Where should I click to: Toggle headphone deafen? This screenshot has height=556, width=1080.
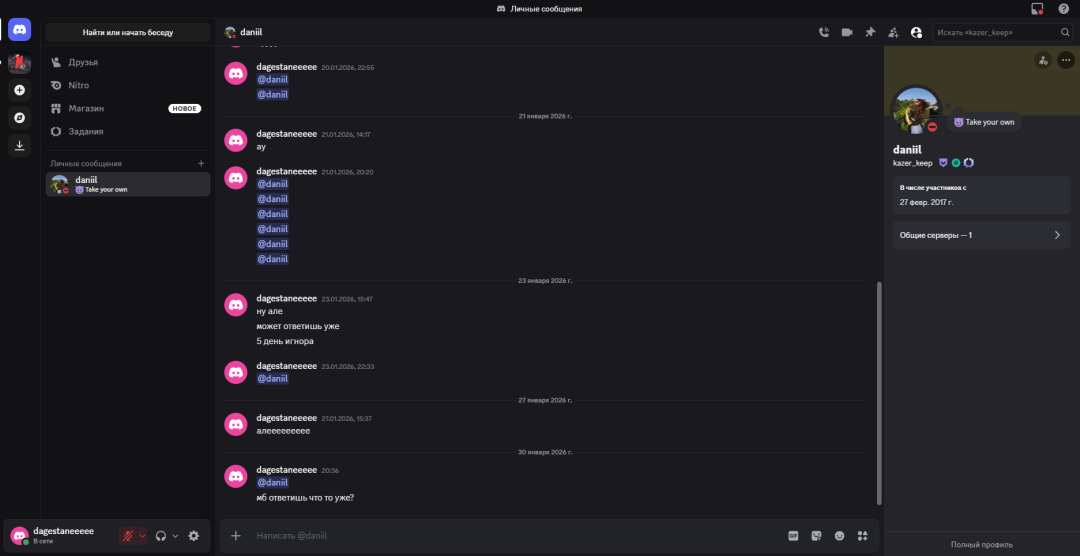160,535
